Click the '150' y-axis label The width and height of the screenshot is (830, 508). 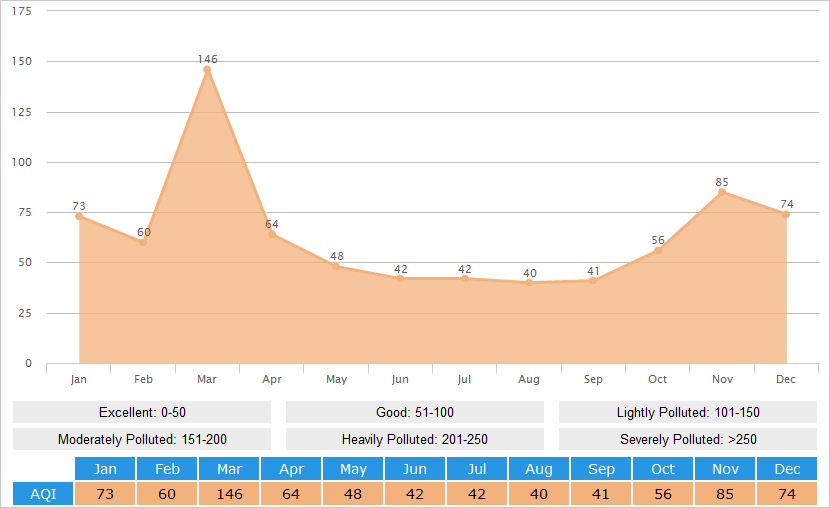click(x=22, y=61)
